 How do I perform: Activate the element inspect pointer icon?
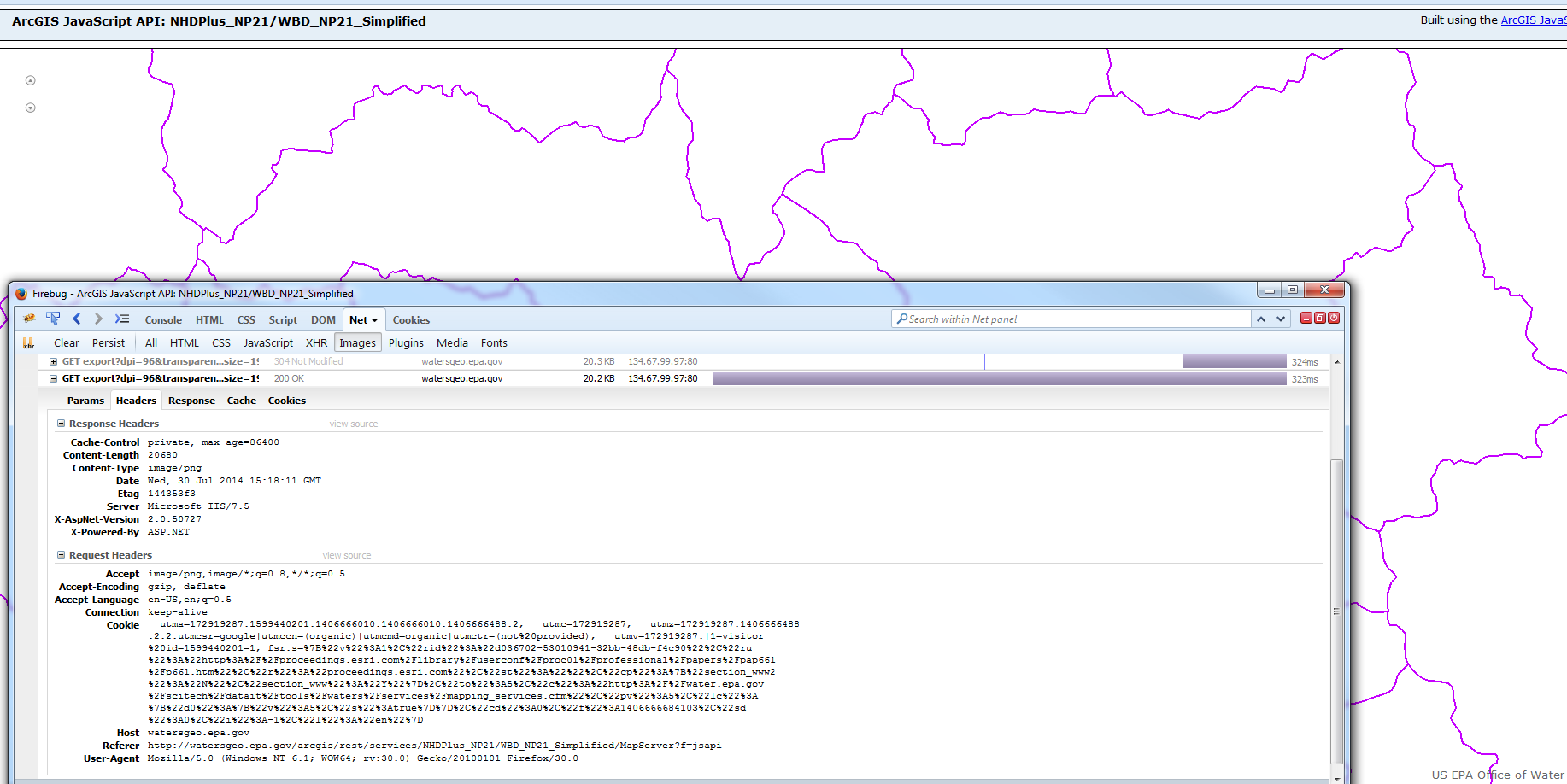click(53, 319)
